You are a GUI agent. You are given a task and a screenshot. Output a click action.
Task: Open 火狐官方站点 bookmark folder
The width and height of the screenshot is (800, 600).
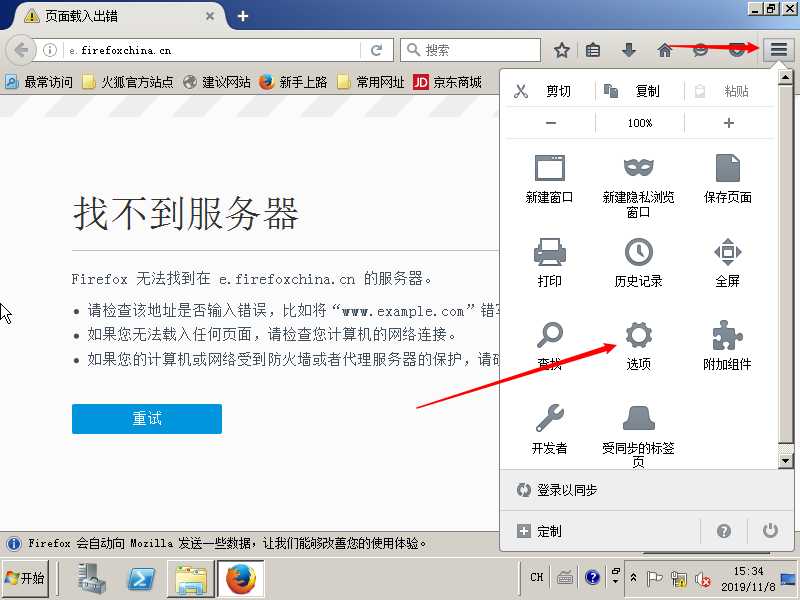pos(128,82)
